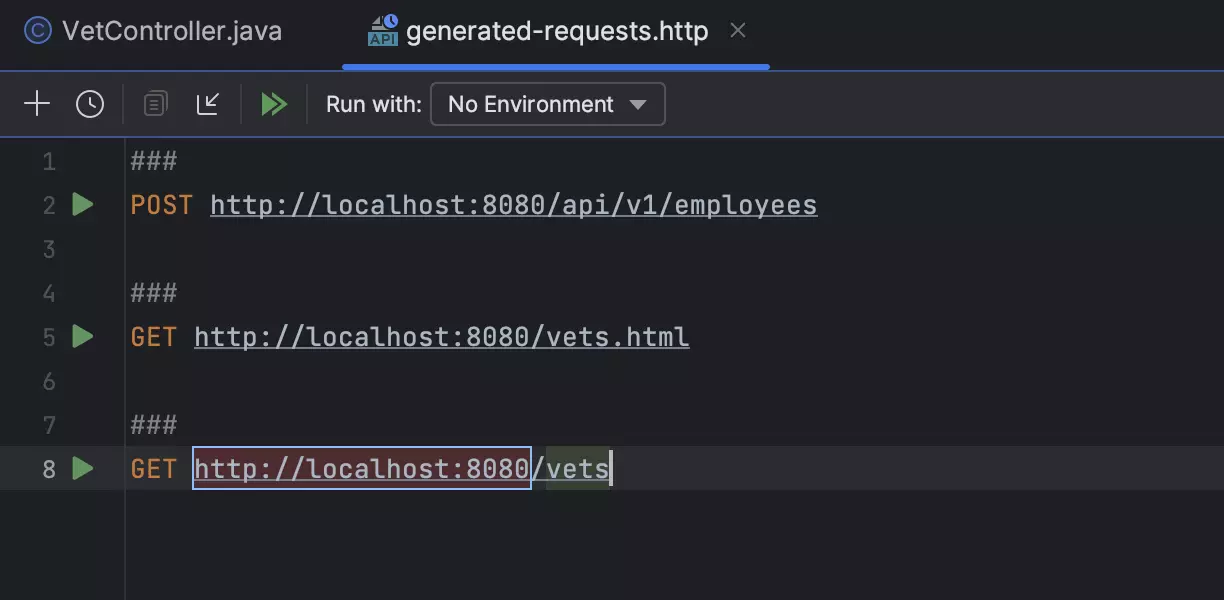The image size is (1224, 600).
Task: Select the generated-requests.http tab
Action: tap(556, 31)
